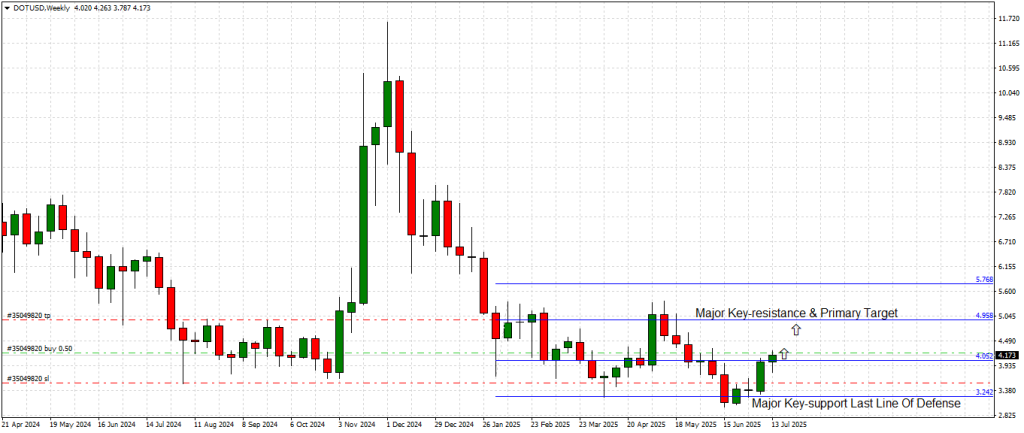
Task: Click the DOTUSD,Weekly chart title
Action: click(x=42, y=7)
